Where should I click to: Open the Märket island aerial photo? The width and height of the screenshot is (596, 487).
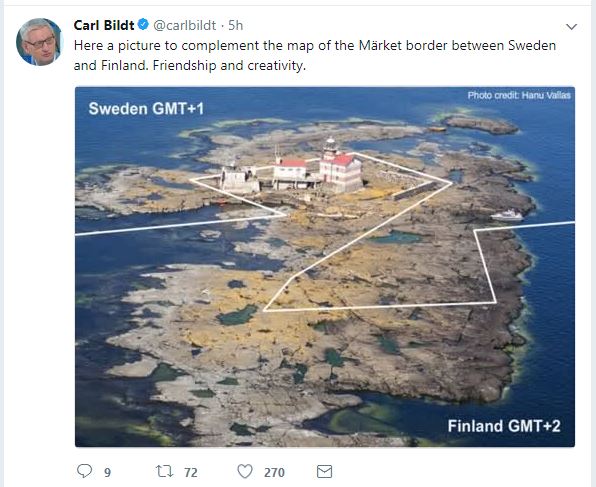(325, 267)
